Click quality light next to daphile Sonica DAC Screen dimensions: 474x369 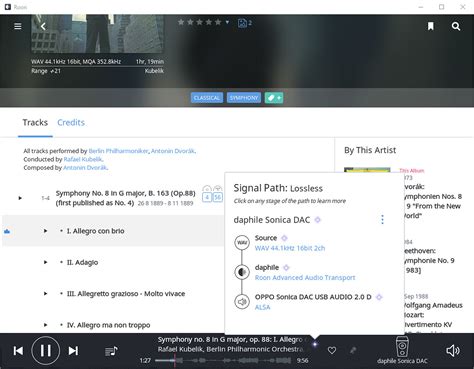click(x=318, y=220)
